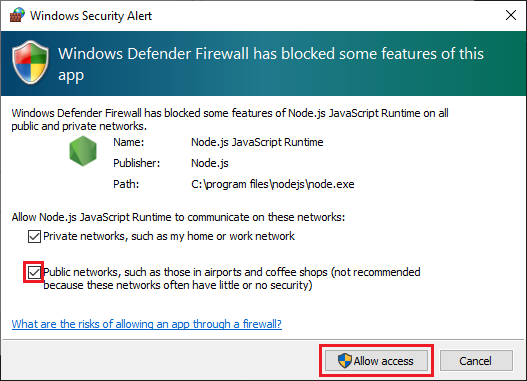Cancel the firewall permission request
527x381 pixels.
[476, 361]
